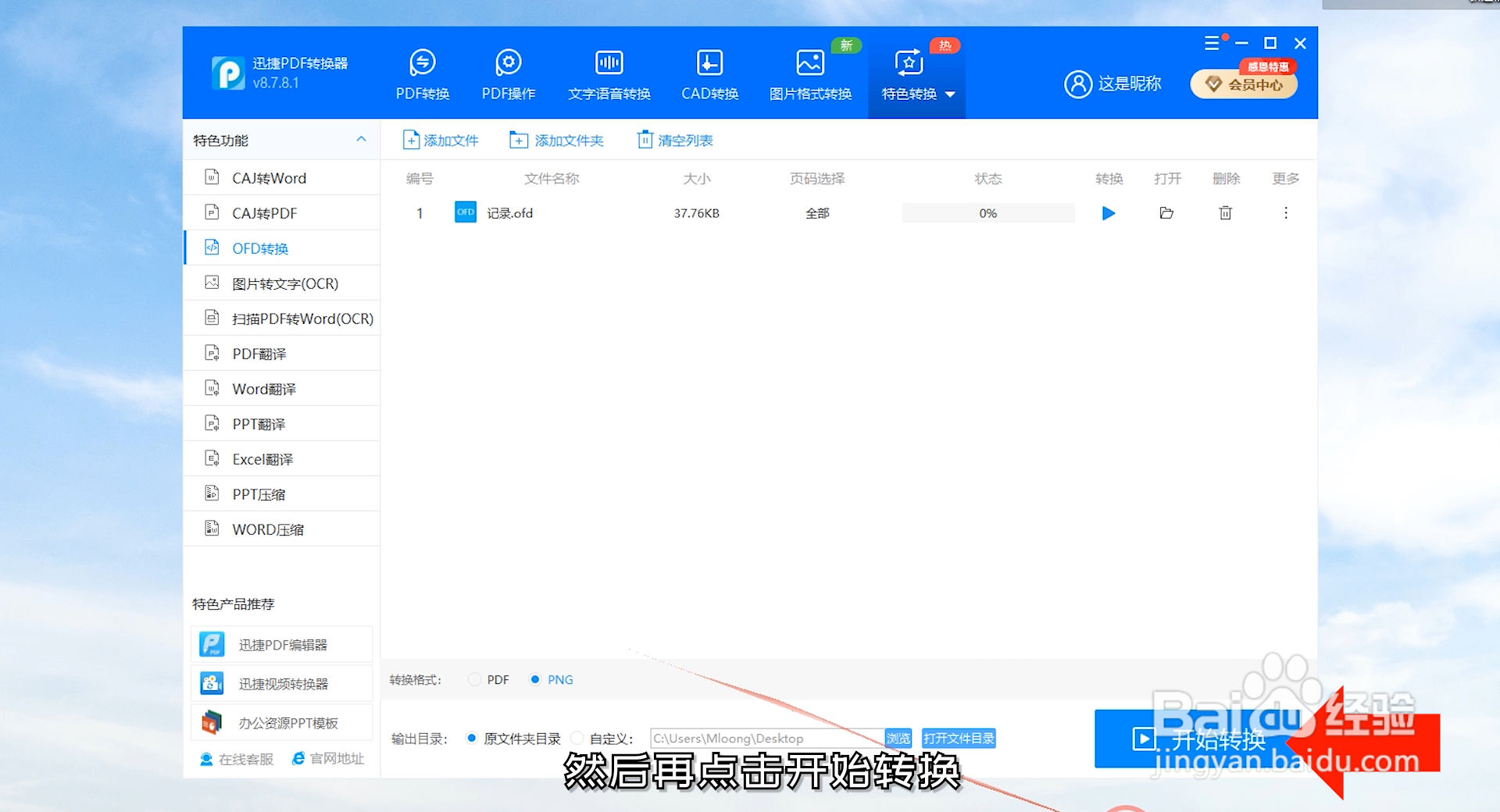1500x812 pixels.
Task: Open more options dots for 记录.ofd
Action: coord(1286,213)
